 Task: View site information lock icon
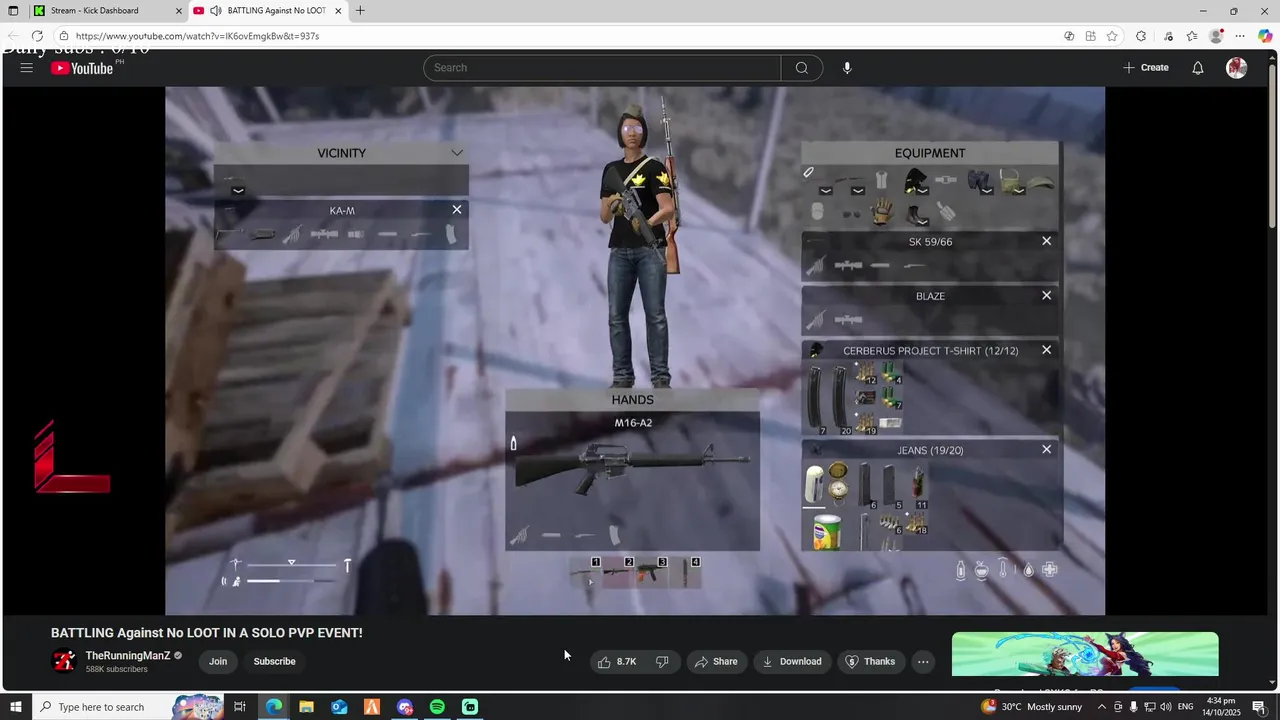64,36
